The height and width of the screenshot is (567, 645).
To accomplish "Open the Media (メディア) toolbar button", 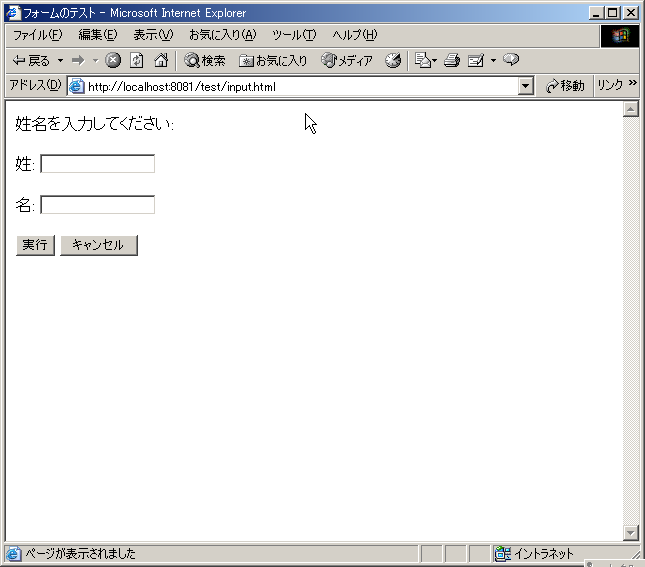I will [x=347, y=61].
